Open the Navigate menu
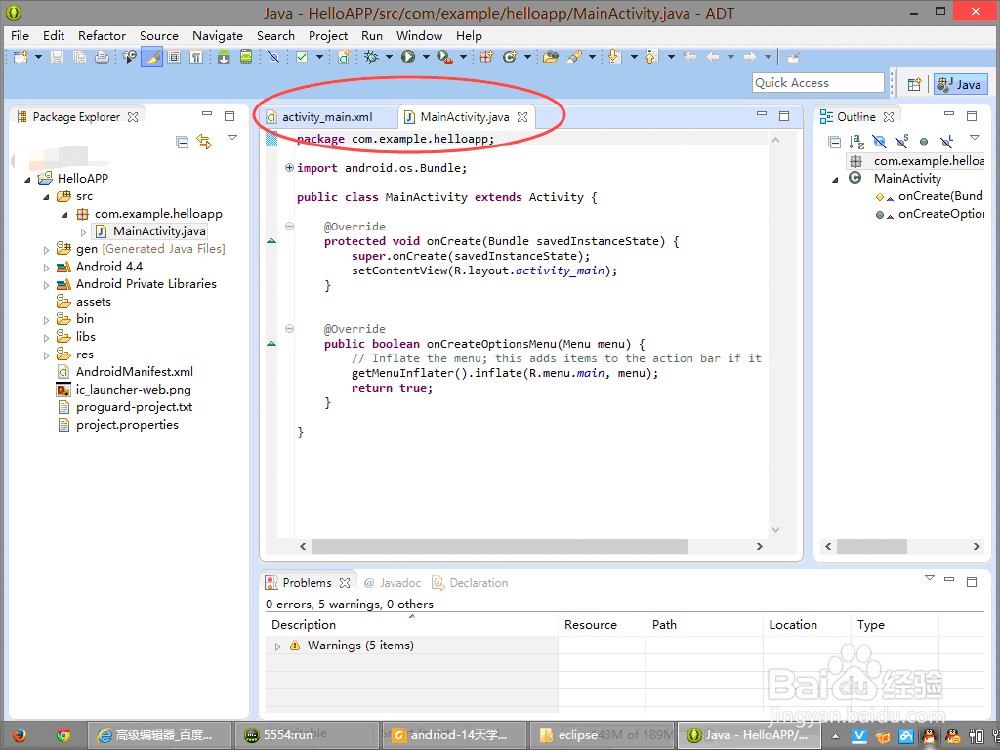 pyautogui.click(x=217, y=36)
